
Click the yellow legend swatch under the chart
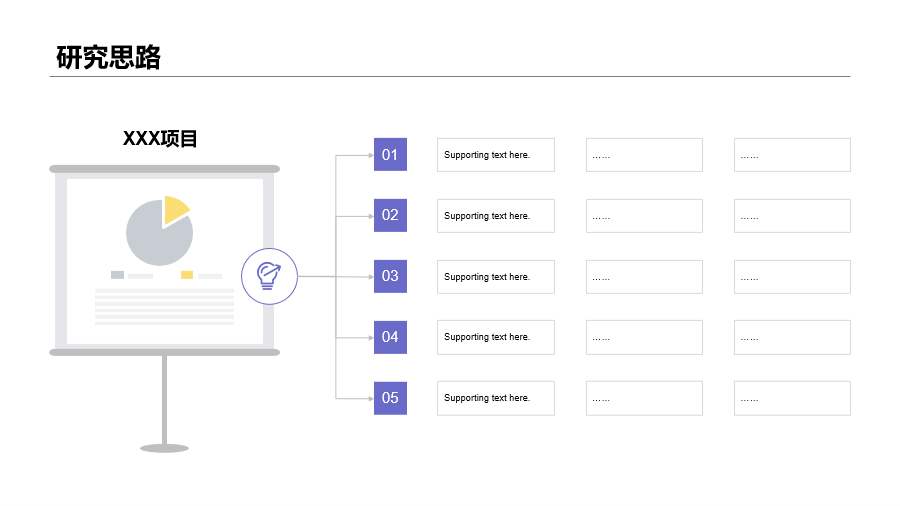[187, 275]
